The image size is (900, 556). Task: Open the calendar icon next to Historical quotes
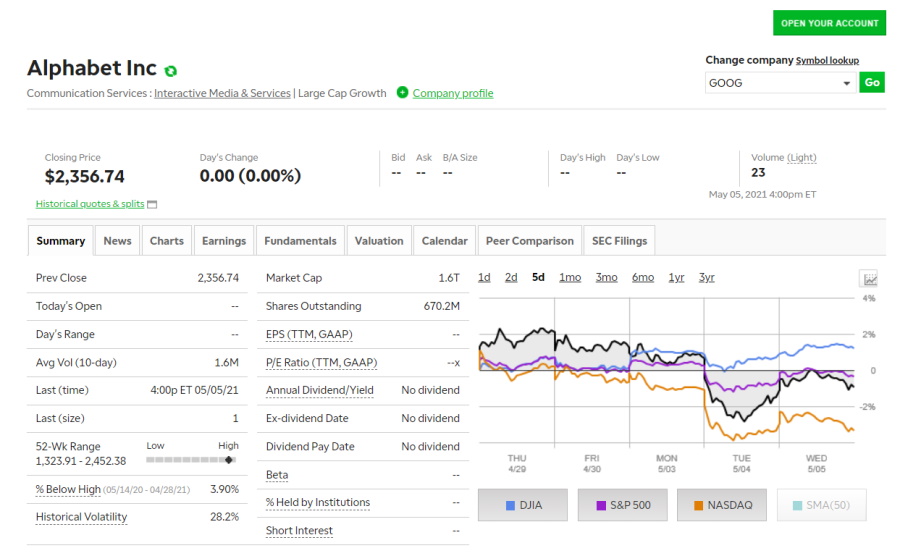pos(152,204)
